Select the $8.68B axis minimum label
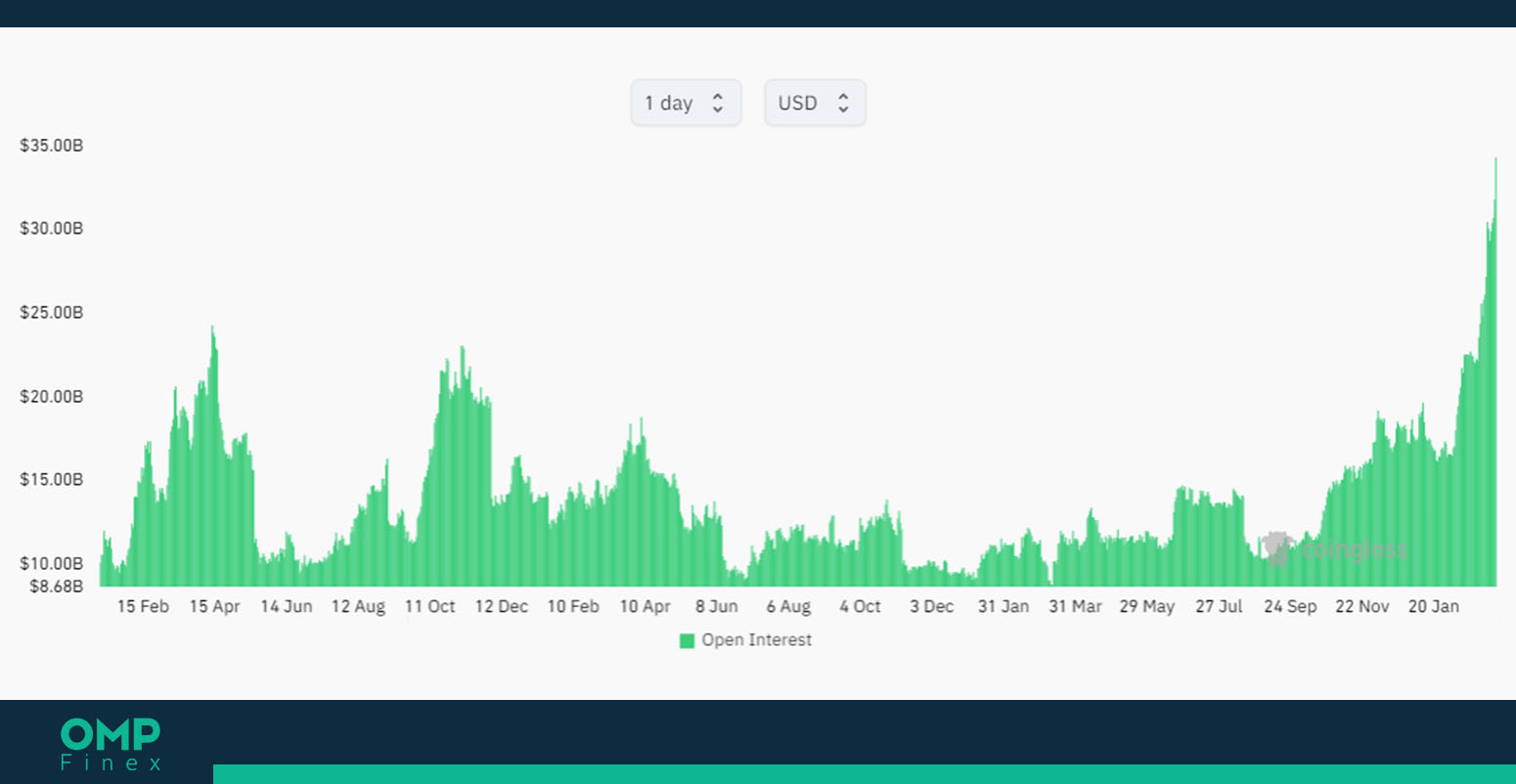 57,587
